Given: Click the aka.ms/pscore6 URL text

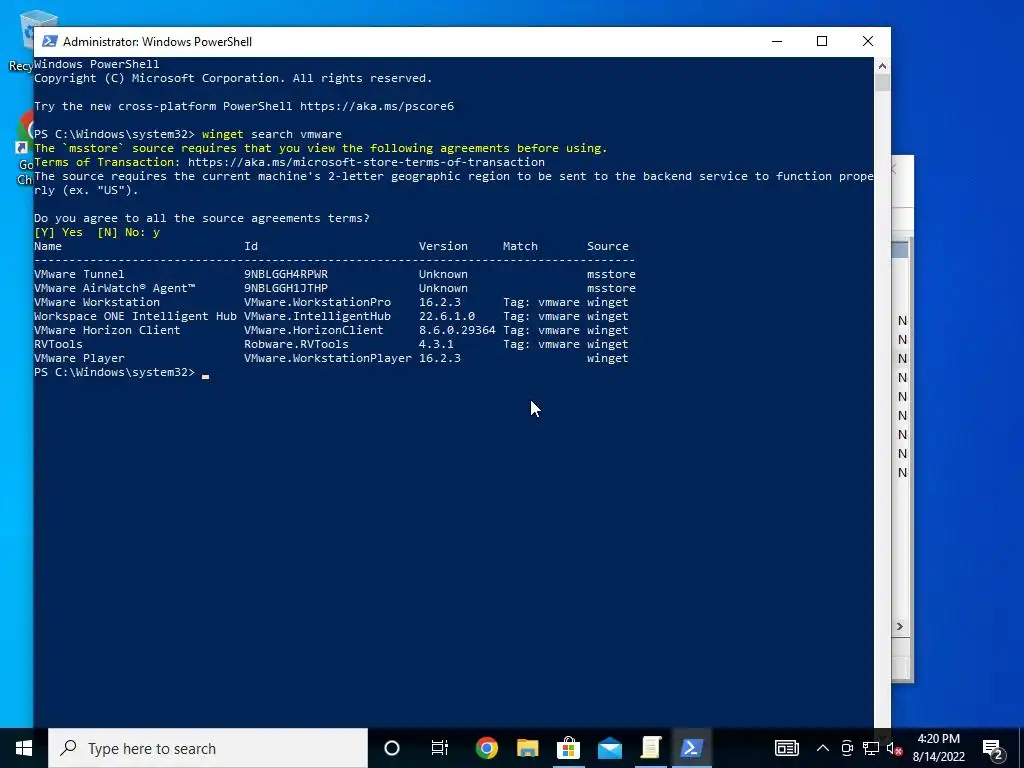Looking at the screenshot, I should [377, 106].
